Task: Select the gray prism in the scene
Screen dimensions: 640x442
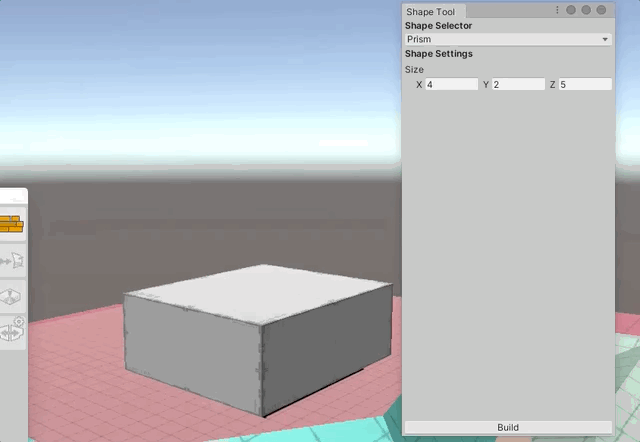Action: tap(258, 340)
